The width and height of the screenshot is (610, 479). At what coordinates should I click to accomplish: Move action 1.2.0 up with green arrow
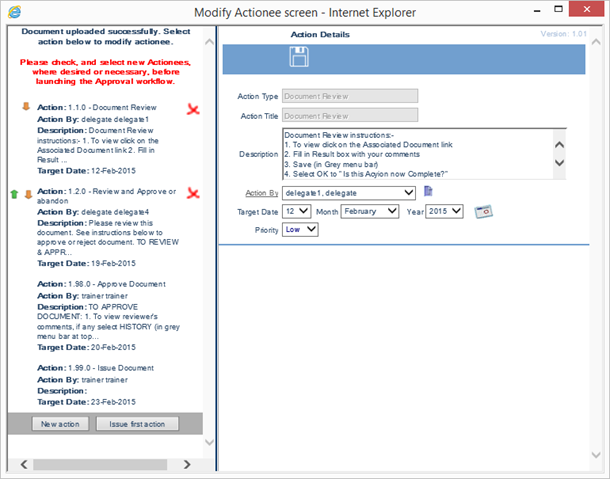[14, 194]
